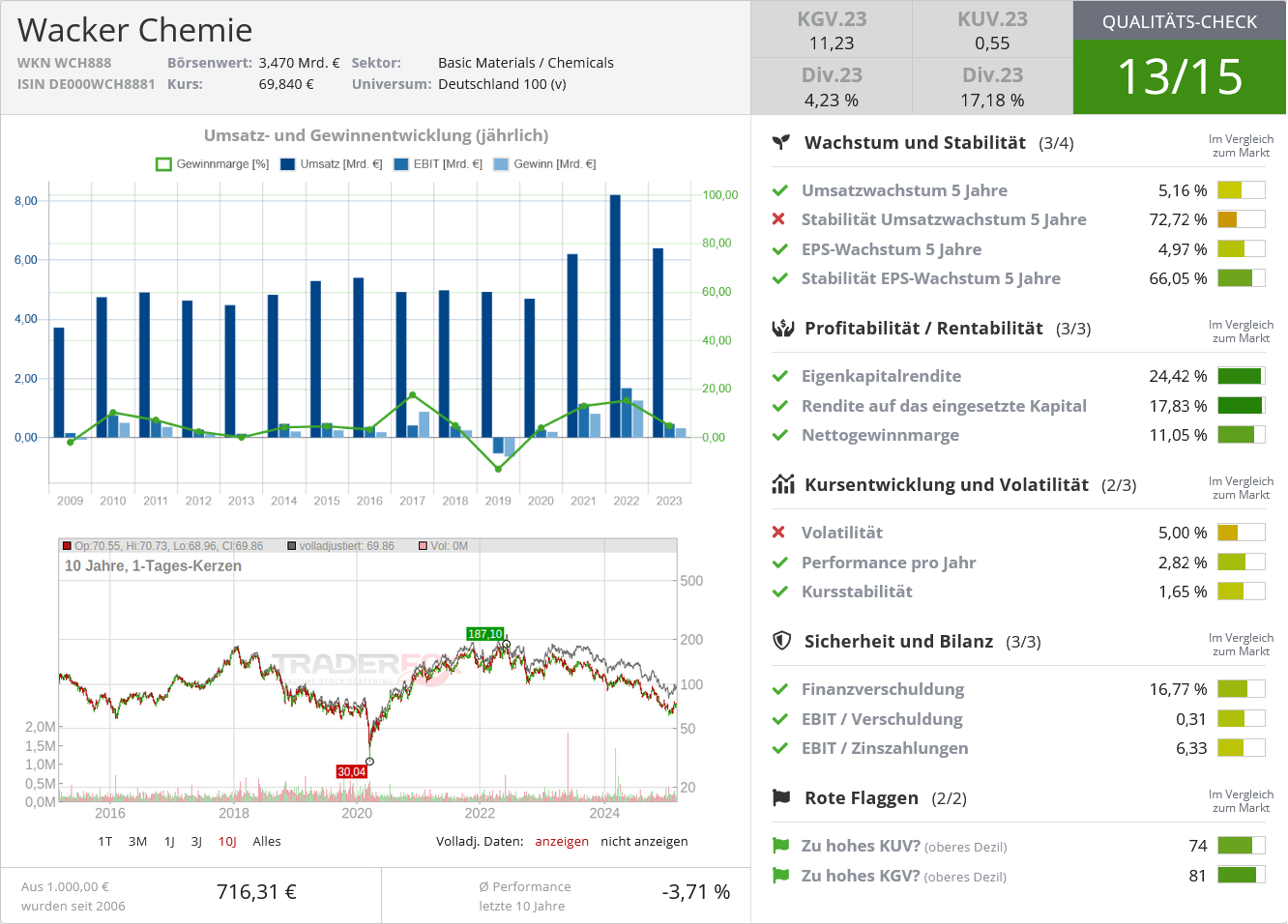Toggle the Gewinn [Mrd. €] legend entry

(x=544, y=164)
